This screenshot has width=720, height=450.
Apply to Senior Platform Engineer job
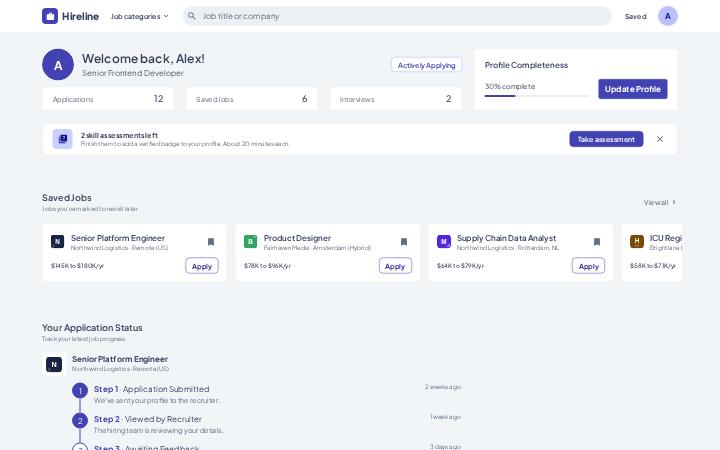pyautogui.click(x=202, y=266)
